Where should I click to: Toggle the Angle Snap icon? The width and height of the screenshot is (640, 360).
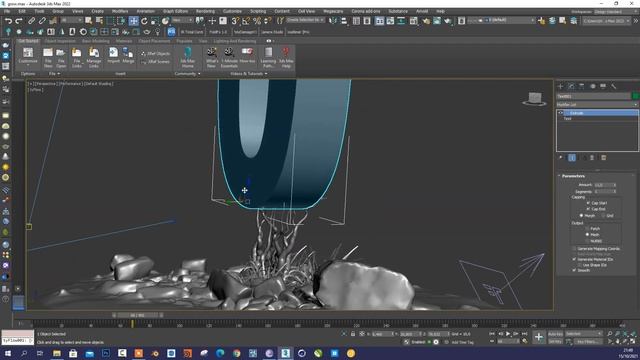point(246,20)
